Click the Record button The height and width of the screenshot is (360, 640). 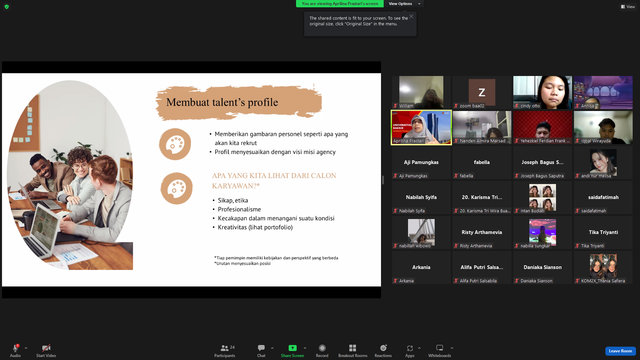click(322, 350)
